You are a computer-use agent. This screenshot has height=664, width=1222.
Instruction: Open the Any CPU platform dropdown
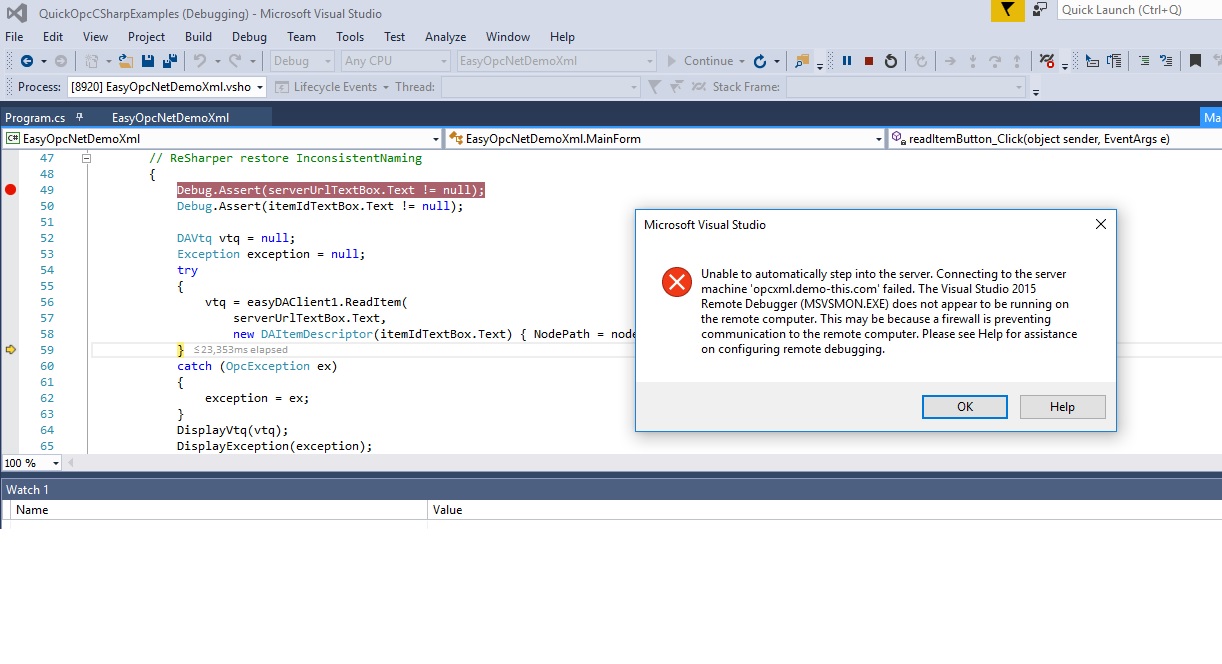(x=395, y=61)
